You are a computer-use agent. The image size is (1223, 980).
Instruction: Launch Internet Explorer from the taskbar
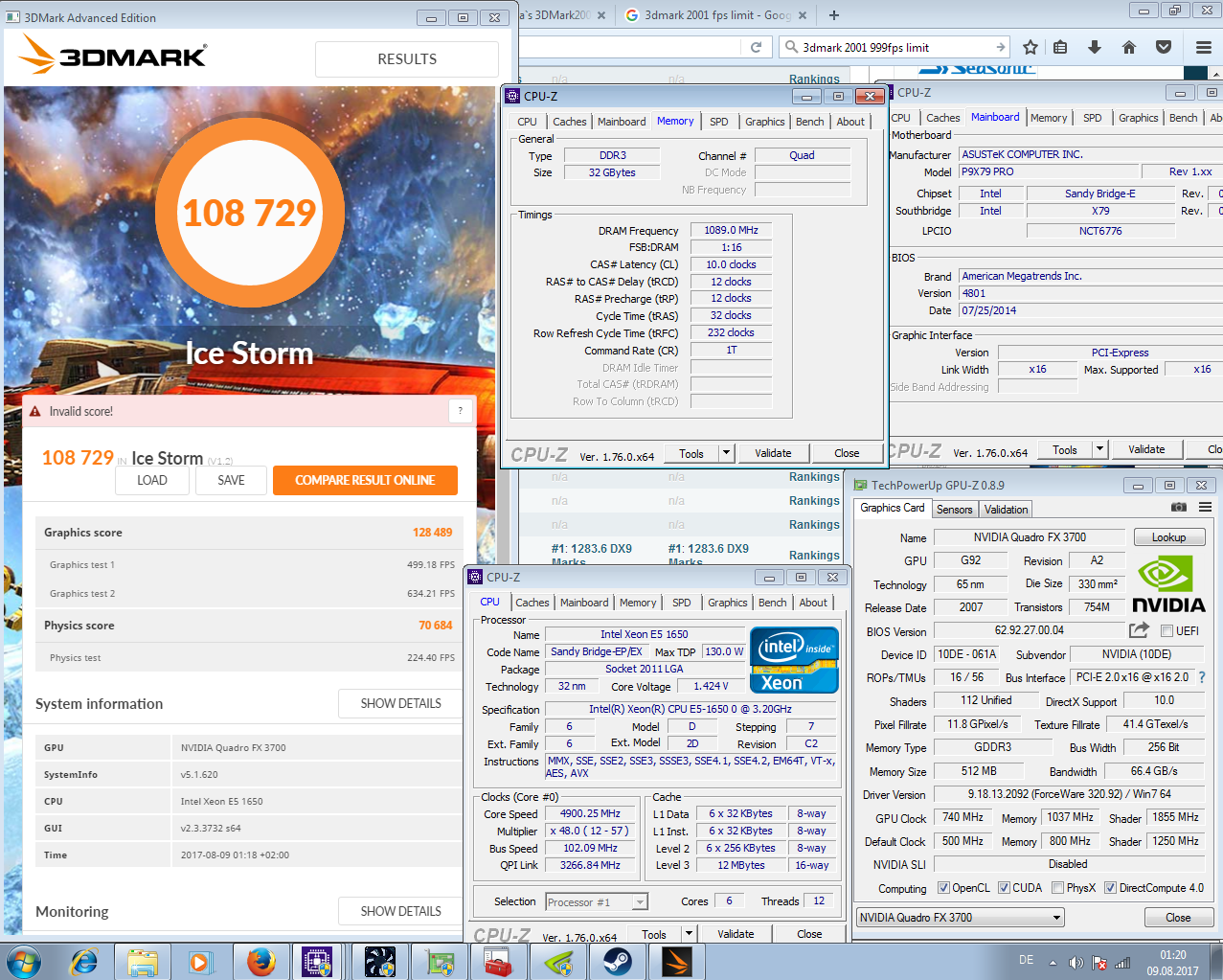[84, 961]
